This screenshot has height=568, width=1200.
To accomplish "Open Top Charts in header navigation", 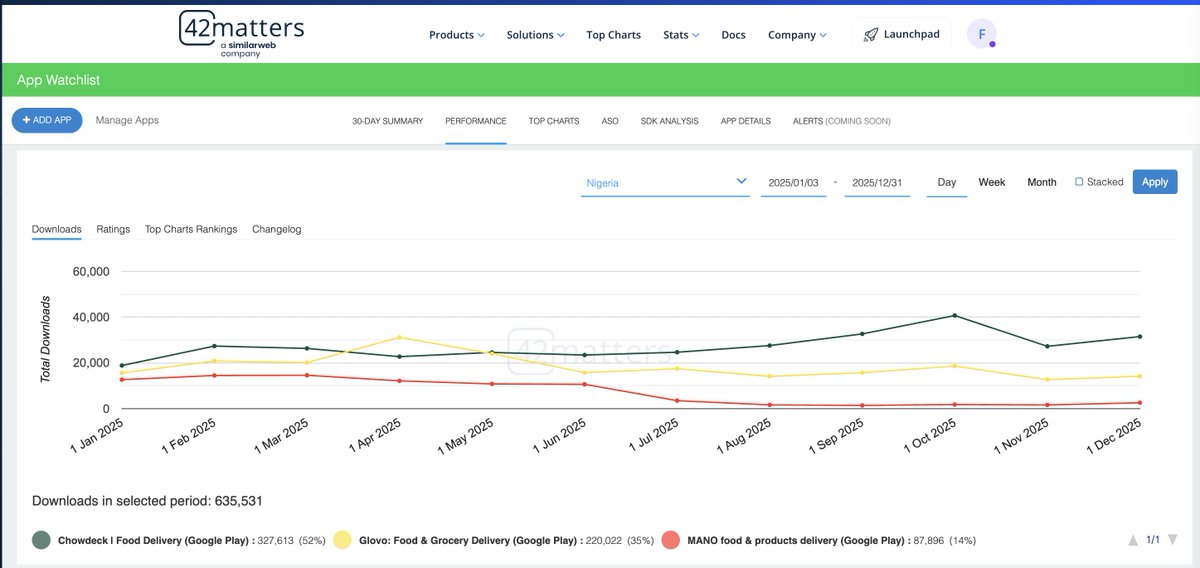I will click(614, 34).
